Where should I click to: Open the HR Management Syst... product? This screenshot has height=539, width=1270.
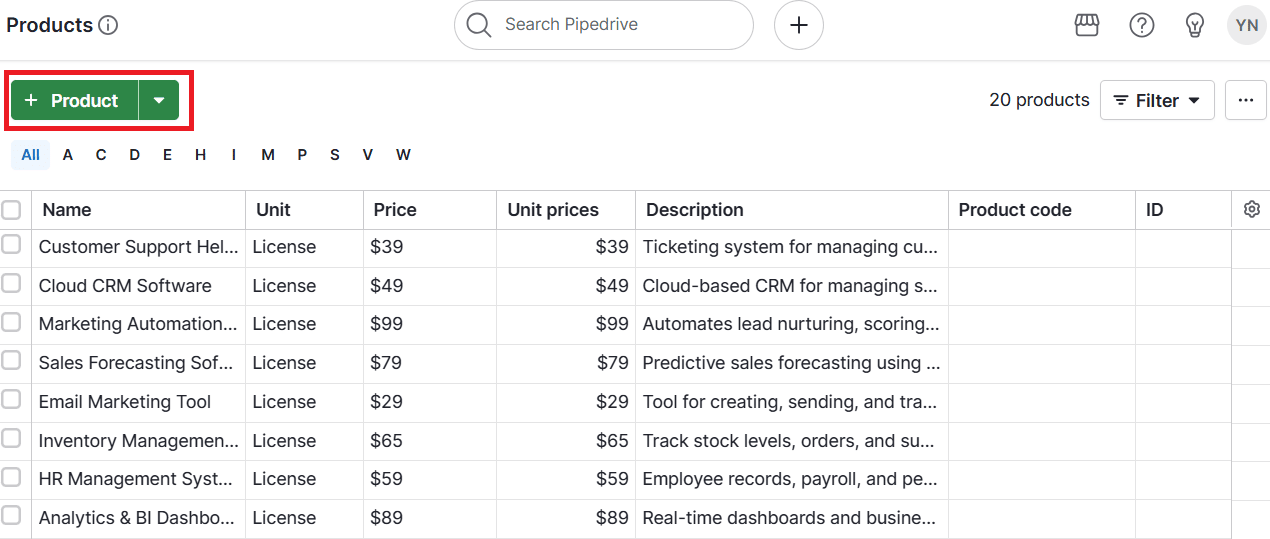(136, 479)
